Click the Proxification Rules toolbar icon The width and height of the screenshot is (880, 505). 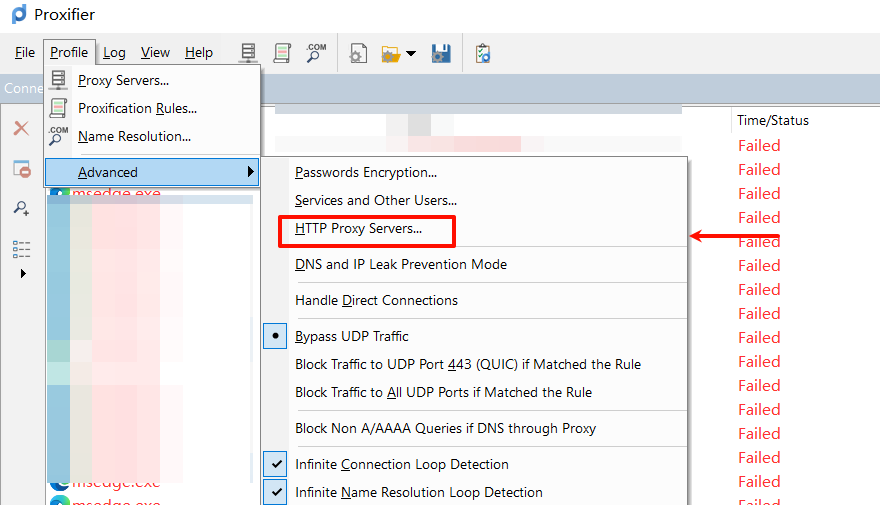click(282, 53)
